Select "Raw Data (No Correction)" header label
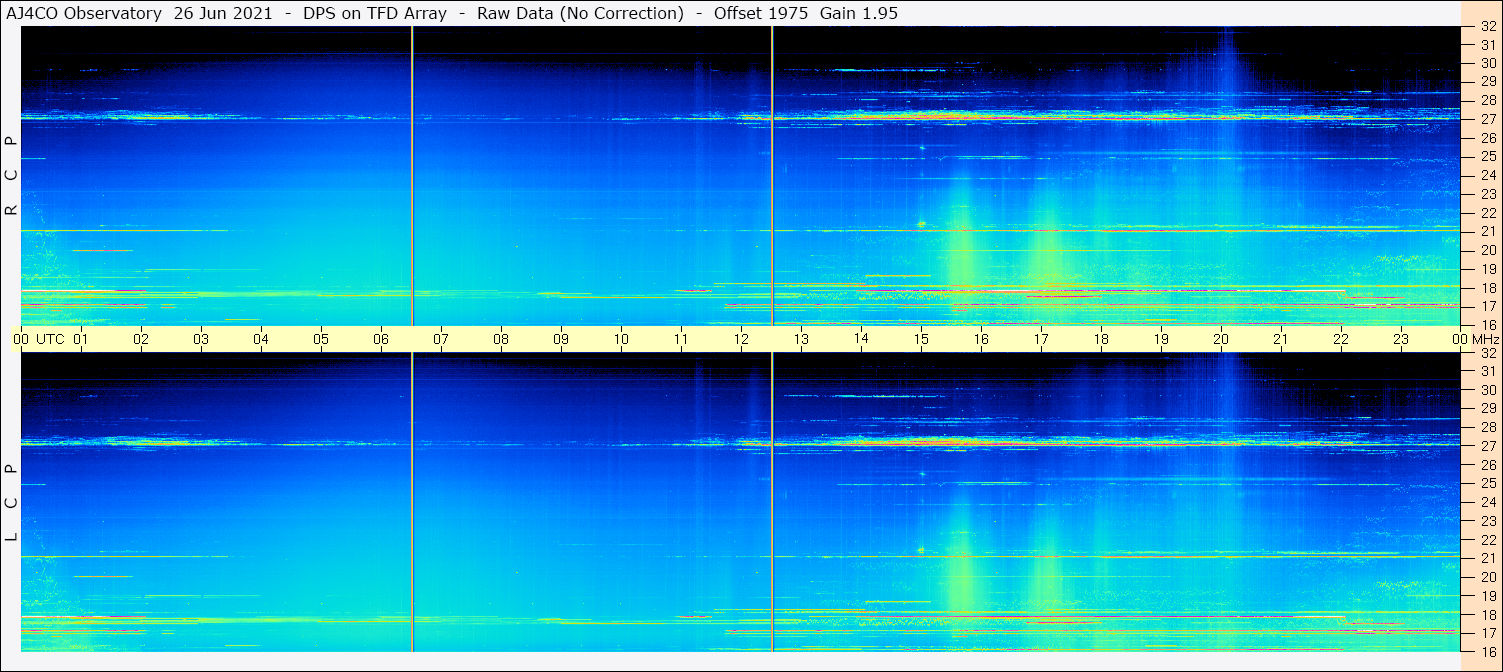 pyautogui.click(x=580, y=14)
